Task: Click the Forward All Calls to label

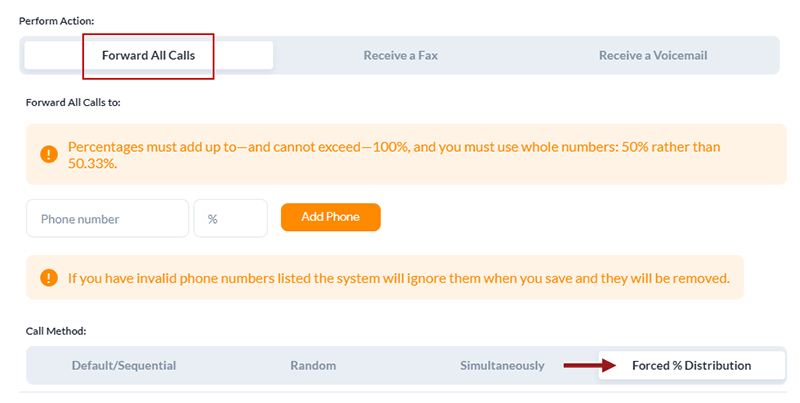Action: (73, 102)
